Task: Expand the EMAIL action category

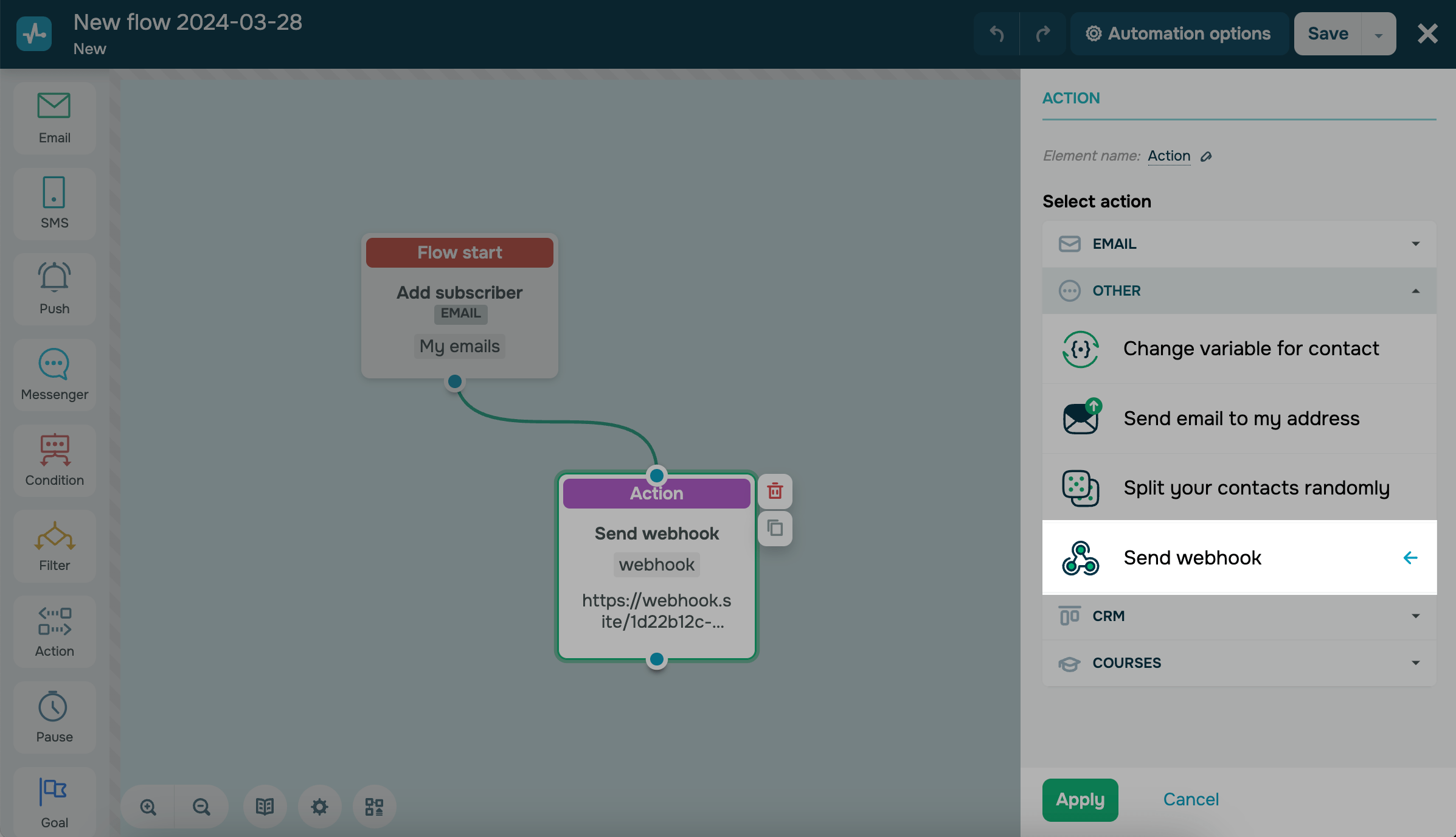Action: (1239, 244)
